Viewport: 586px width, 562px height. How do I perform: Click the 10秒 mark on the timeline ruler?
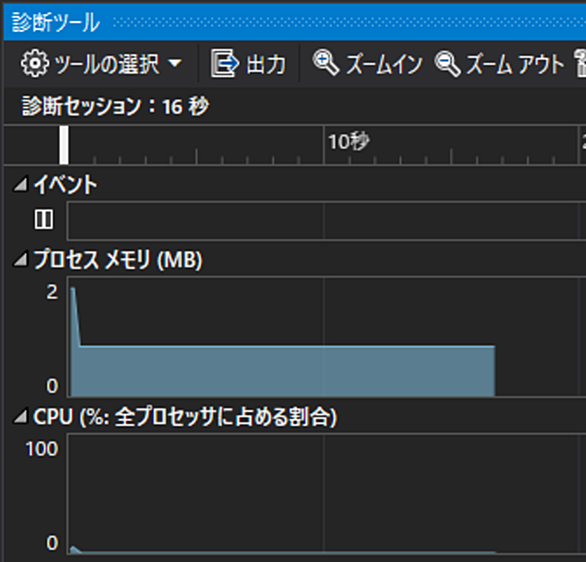click(349, 142)
